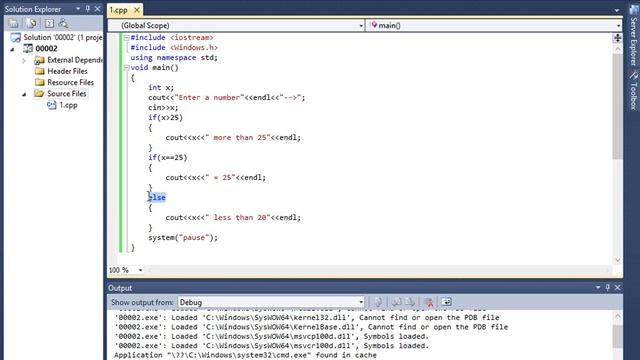
Task: Open 1.cpp in the Solution Explorer tree
Action: pyautogui.click(x=62, y=105)
